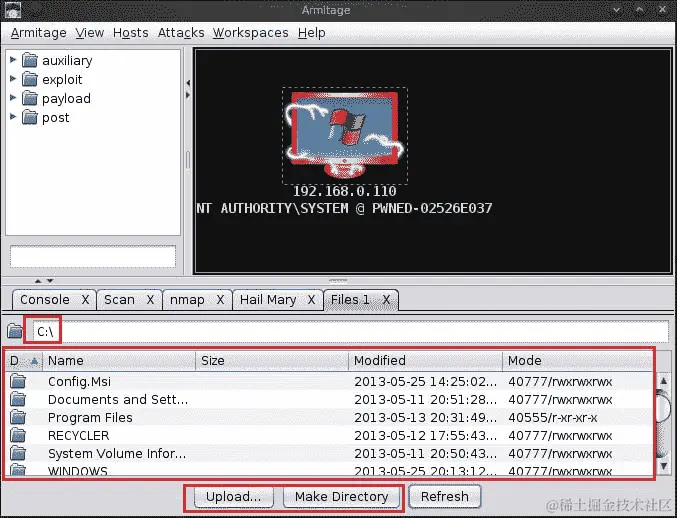Viewport: 677px width, 518px height.
Task: Click the Upload... button
Action: click(234, 497)
